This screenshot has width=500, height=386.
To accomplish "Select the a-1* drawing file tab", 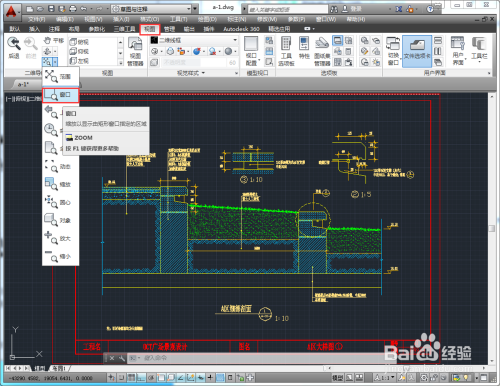I will click(x=23, y=85).
